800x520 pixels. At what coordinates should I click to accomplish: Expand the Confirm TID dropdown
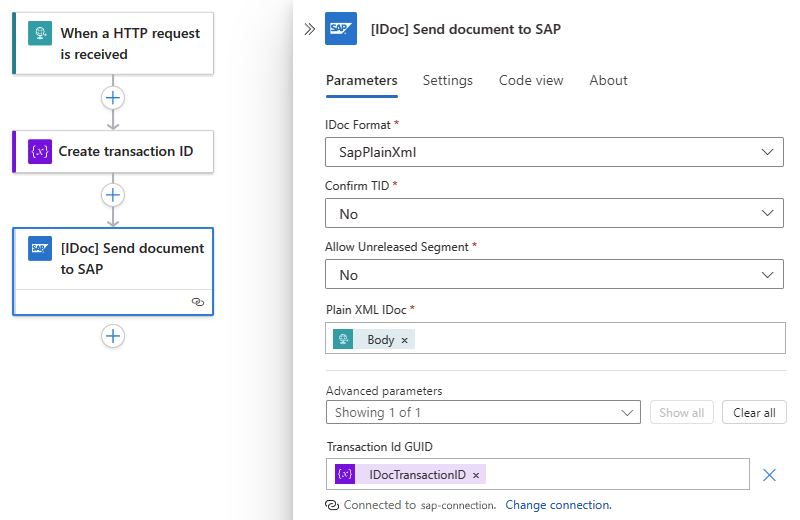[x=555, y=214]
